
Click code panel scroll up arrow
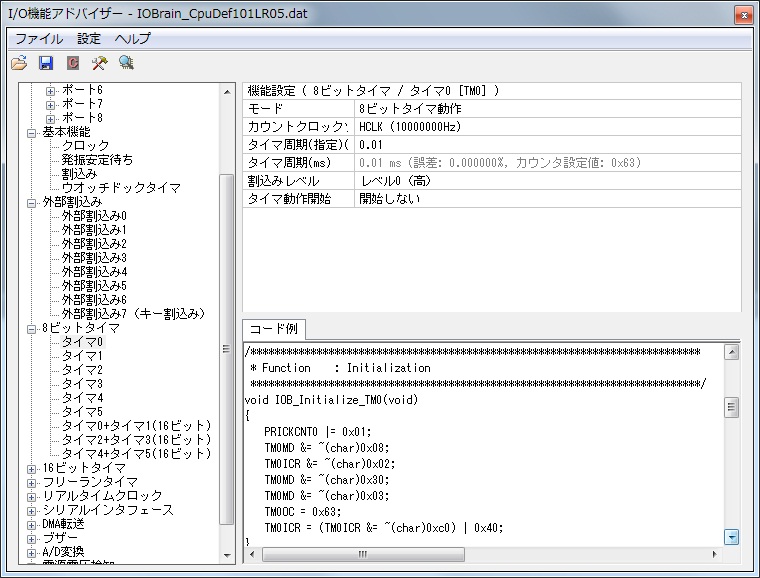point(731,352)
